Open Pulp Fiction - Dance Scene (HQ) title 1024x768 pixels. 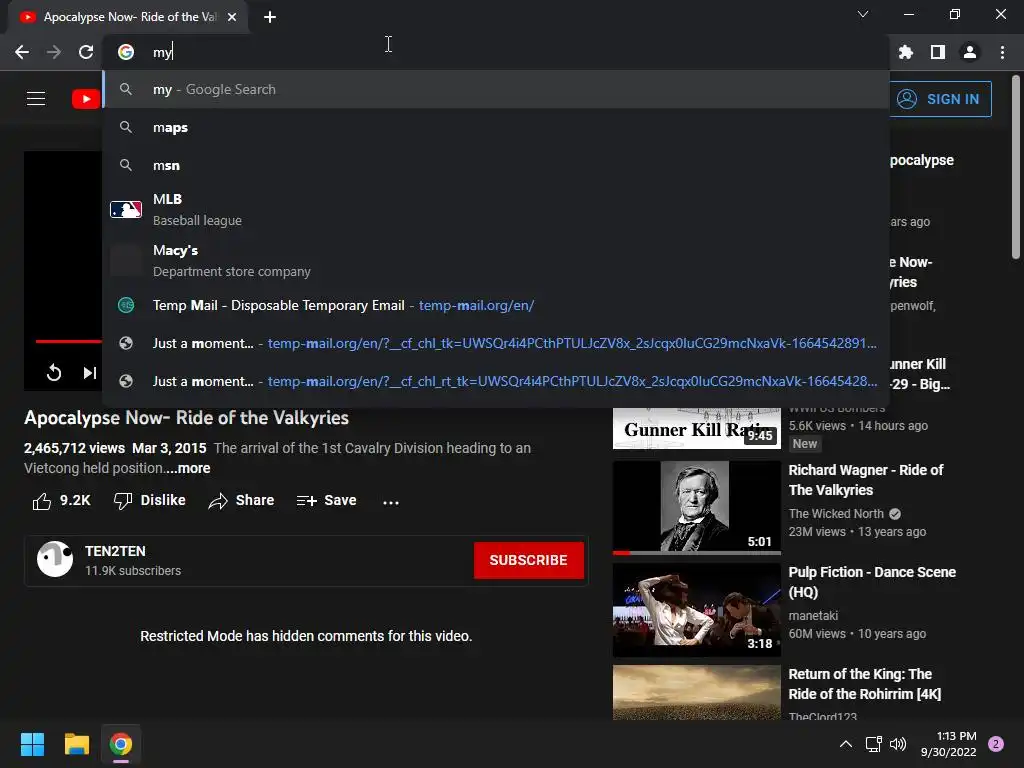click(872, 582)
